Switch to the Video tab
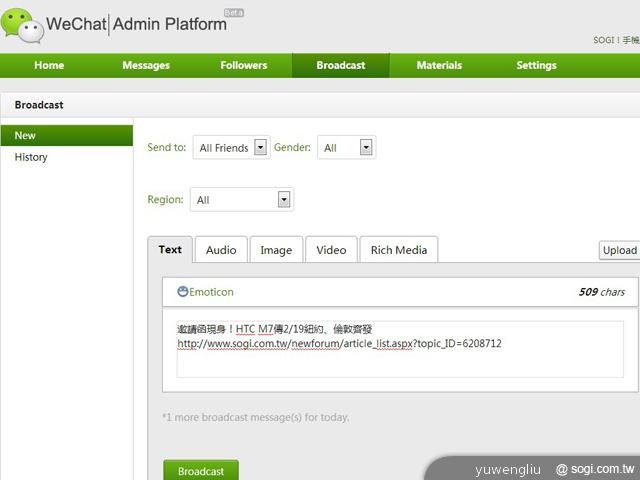 coord(331,250)
